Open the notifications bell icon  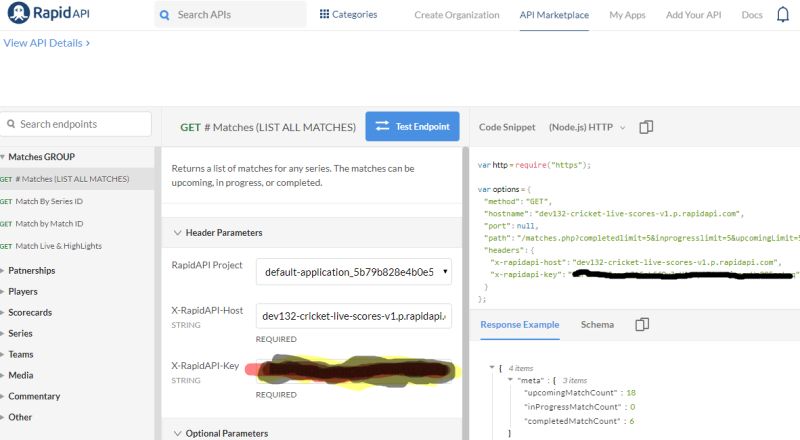point(783,14)
